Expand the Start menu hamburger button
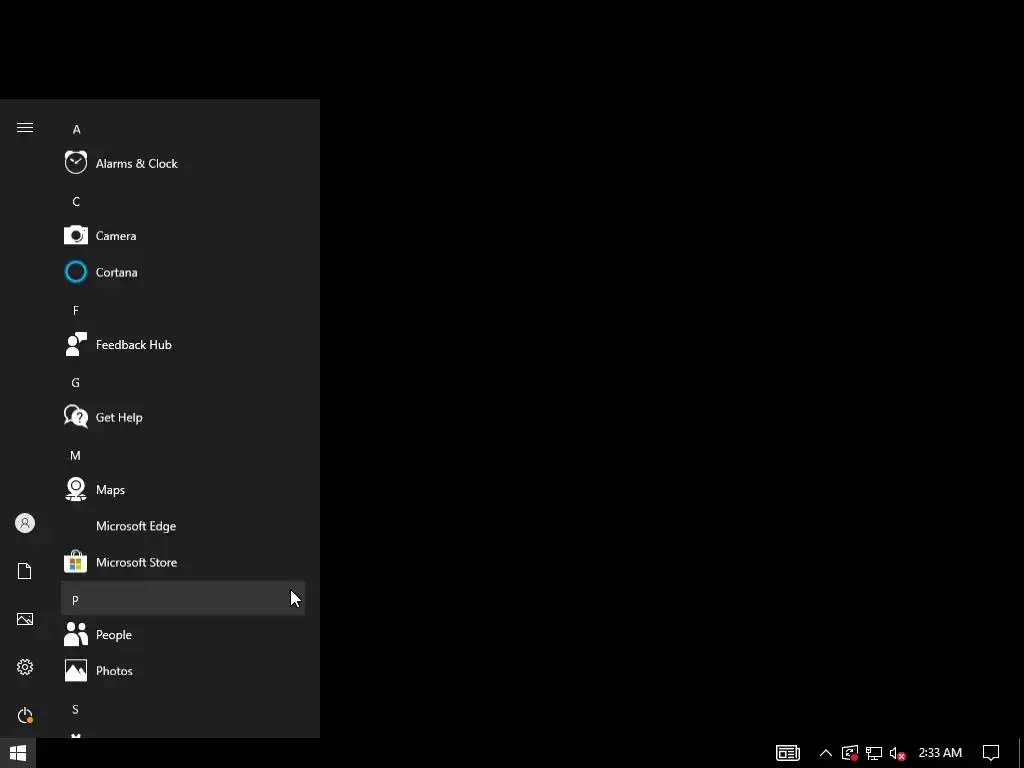The width and height of the screenshot is (1024, 768). coord(25,127)
